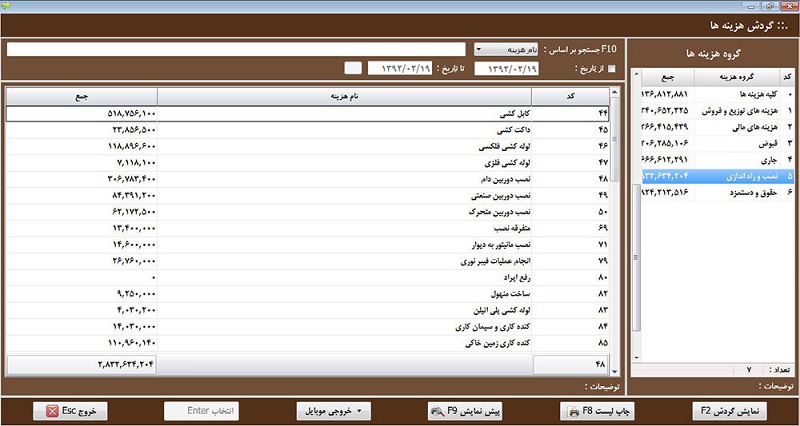Click the up arrow of main table scrollbar

(x=615, y=92)
